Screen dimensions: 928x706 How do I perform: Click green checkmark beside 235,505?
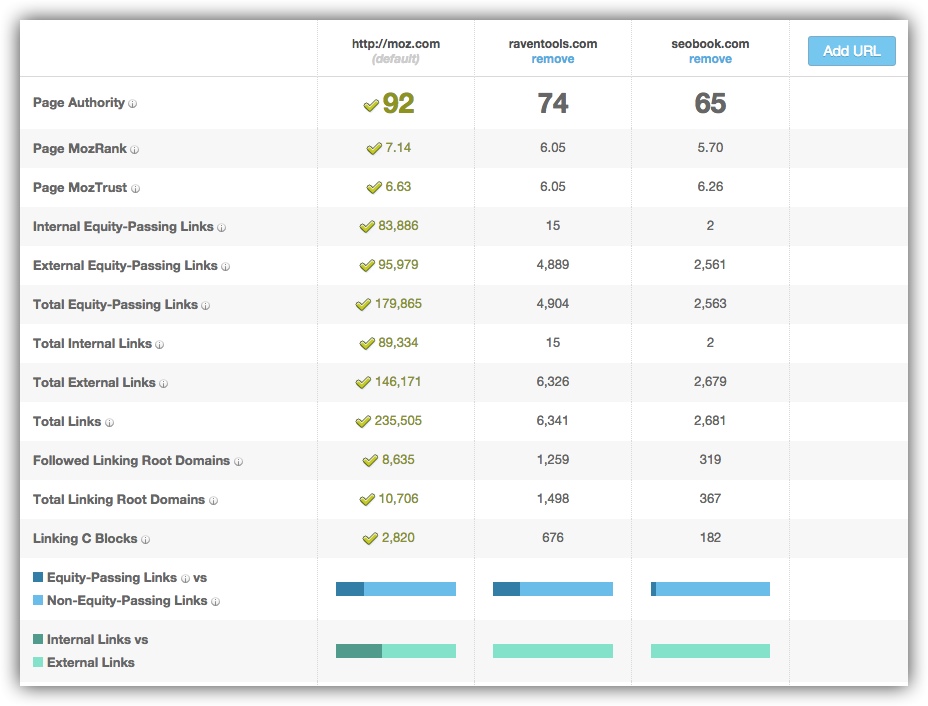click(x=363, y=421)
